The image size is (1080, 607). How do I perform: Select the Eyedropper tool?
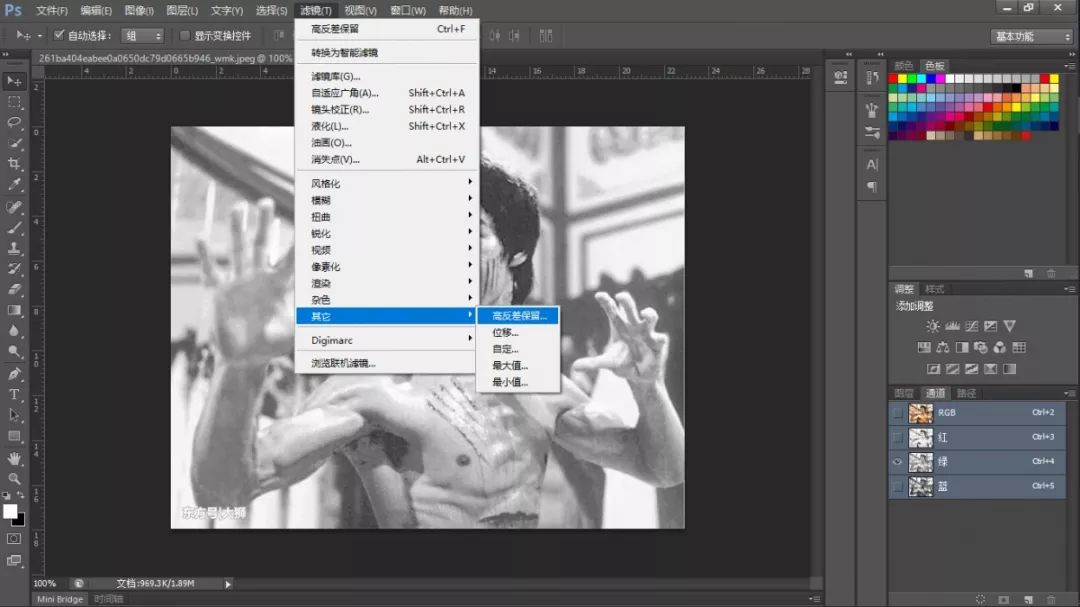coord(14,185)
